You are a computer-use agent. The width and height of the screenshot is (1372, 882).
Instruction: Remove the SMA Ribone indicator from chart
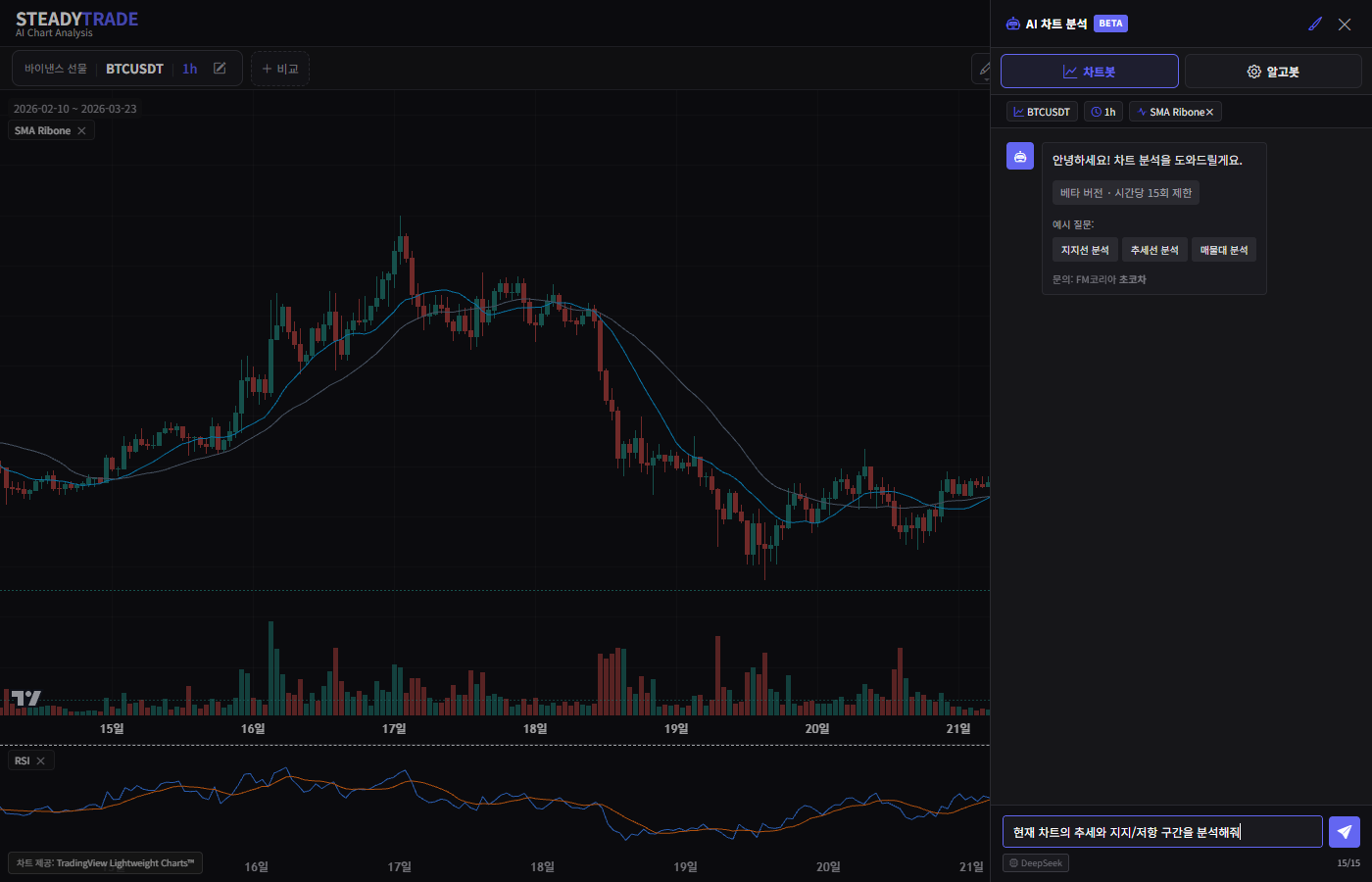[x=81, y=131]
